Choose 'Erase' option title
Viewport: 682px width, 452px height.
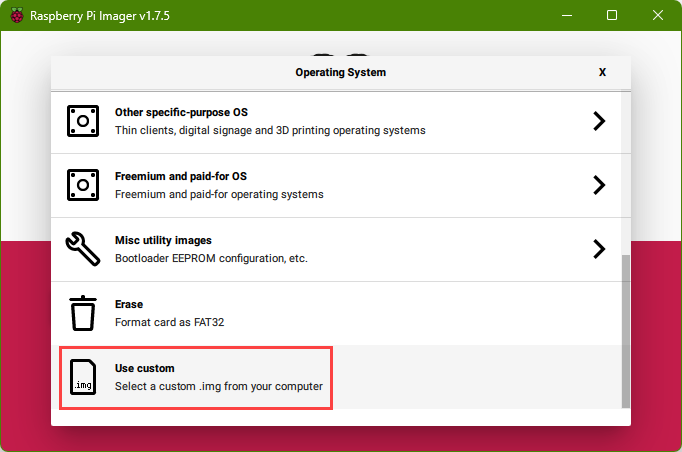pos(129,304)
